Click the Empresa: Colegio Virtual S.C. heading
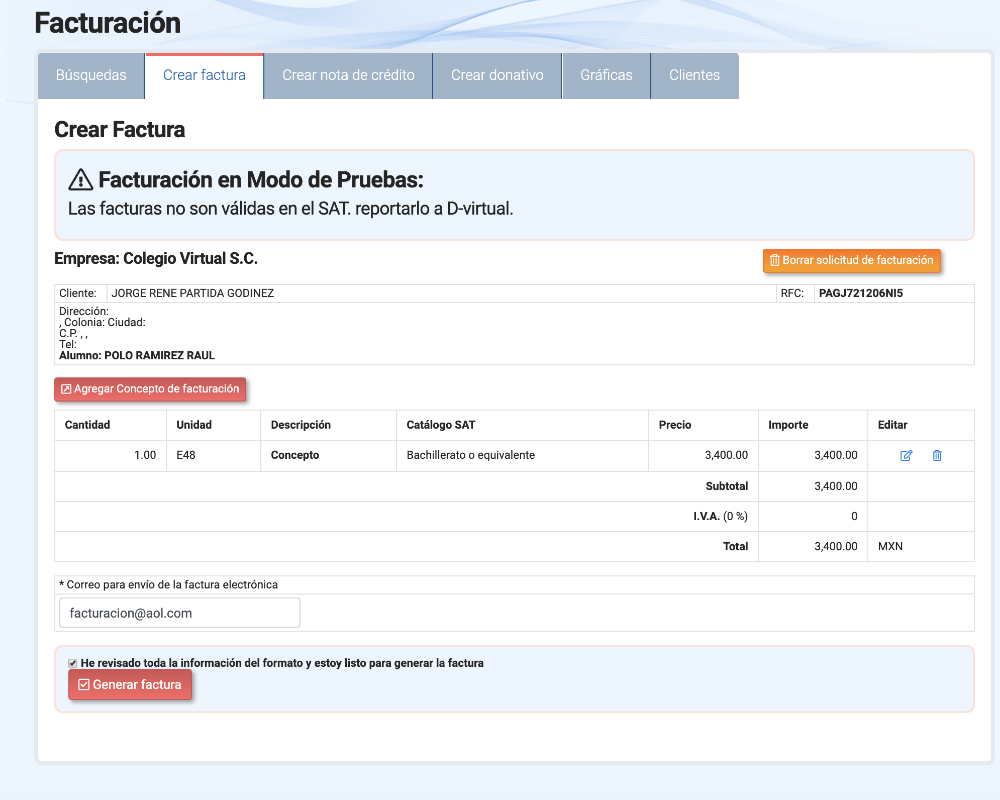This screenshot has width=1000, height=800. pos(156,258)
